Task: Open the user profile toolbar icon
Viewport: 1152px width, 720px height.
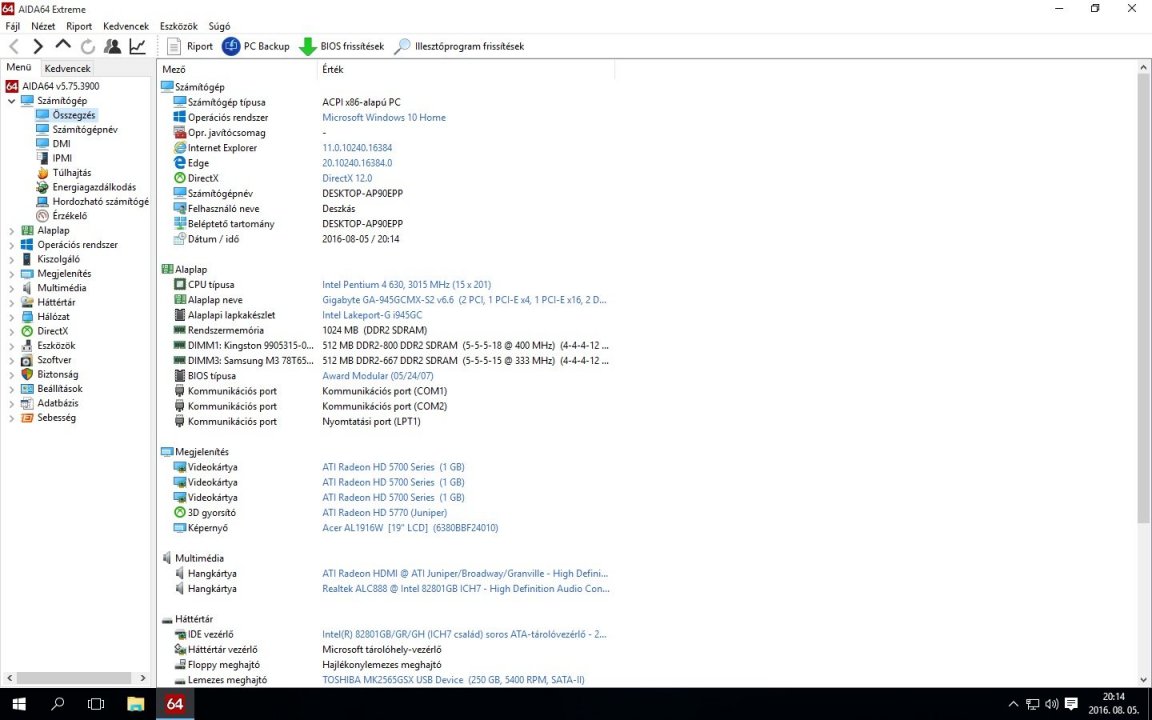Action: coord(112,46)
